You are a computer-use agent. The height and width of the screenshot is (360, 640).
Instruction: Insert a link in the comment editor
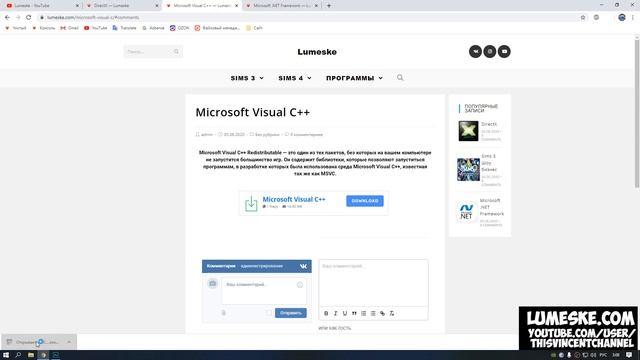tap(382, 313)
